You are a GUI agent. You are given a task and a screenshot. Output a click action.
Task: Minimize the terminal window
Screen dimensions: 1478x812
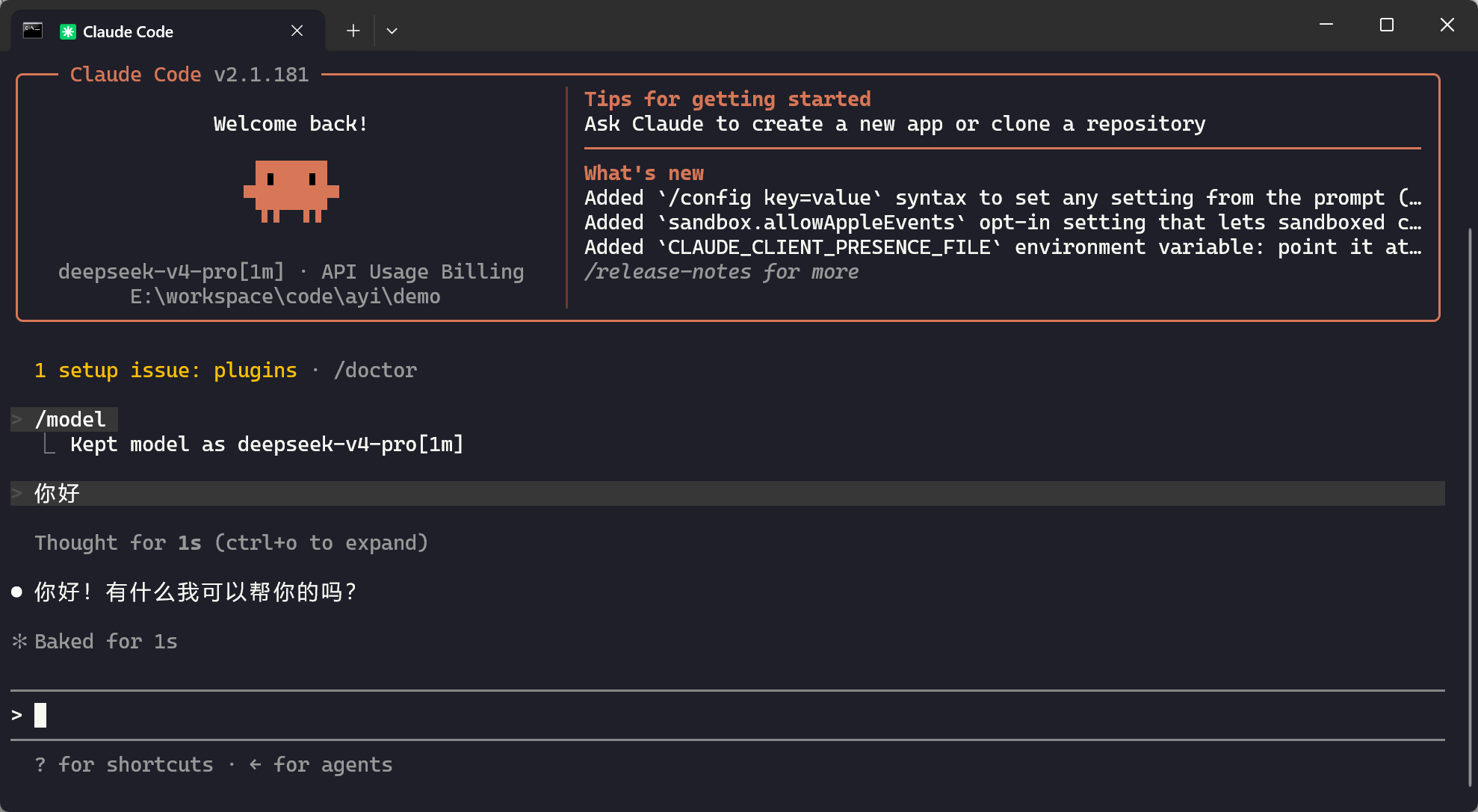click(x=1326, y=25)
